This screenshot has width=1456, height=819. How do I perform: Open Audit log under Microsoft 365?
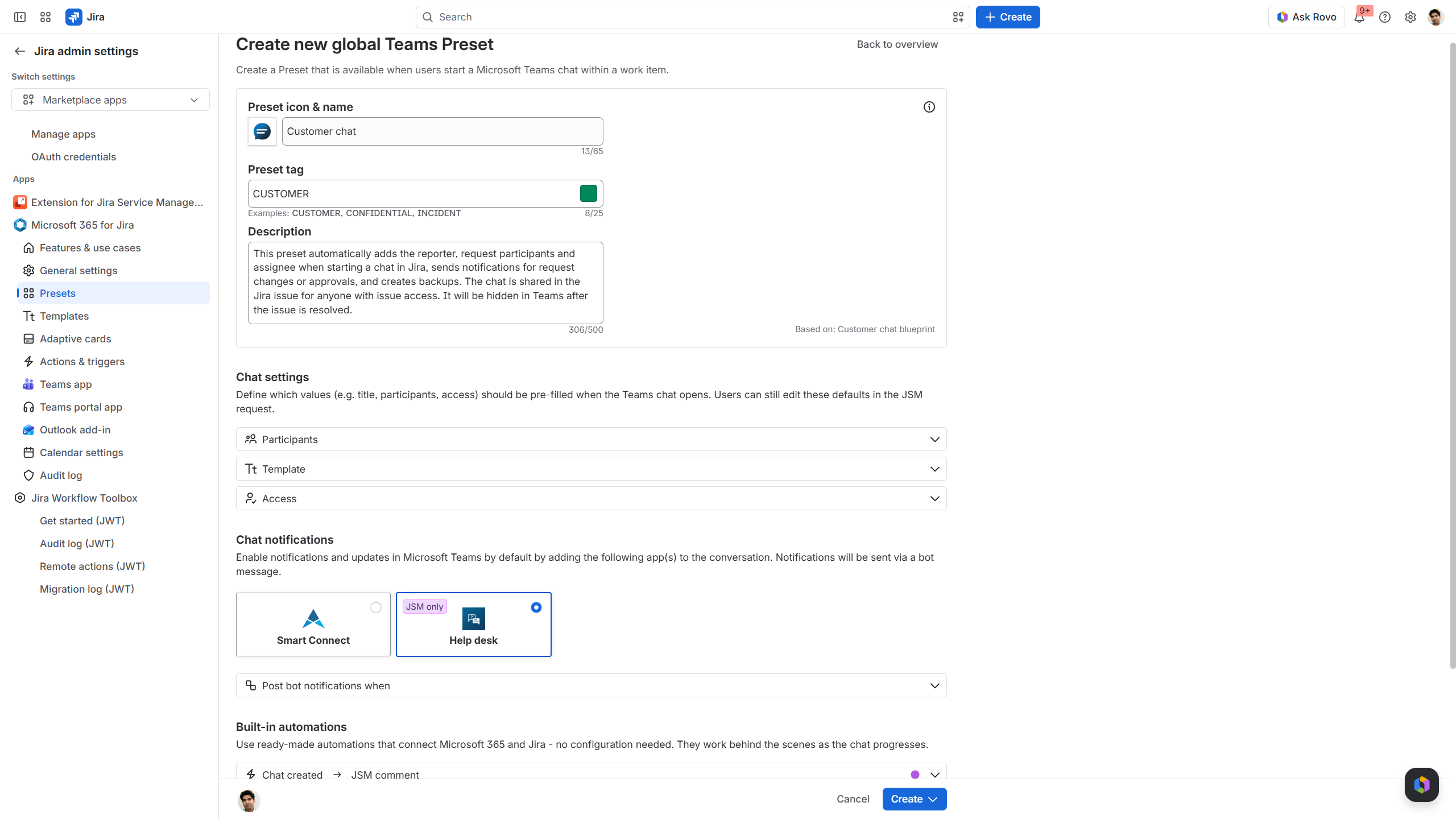[113, 475]
